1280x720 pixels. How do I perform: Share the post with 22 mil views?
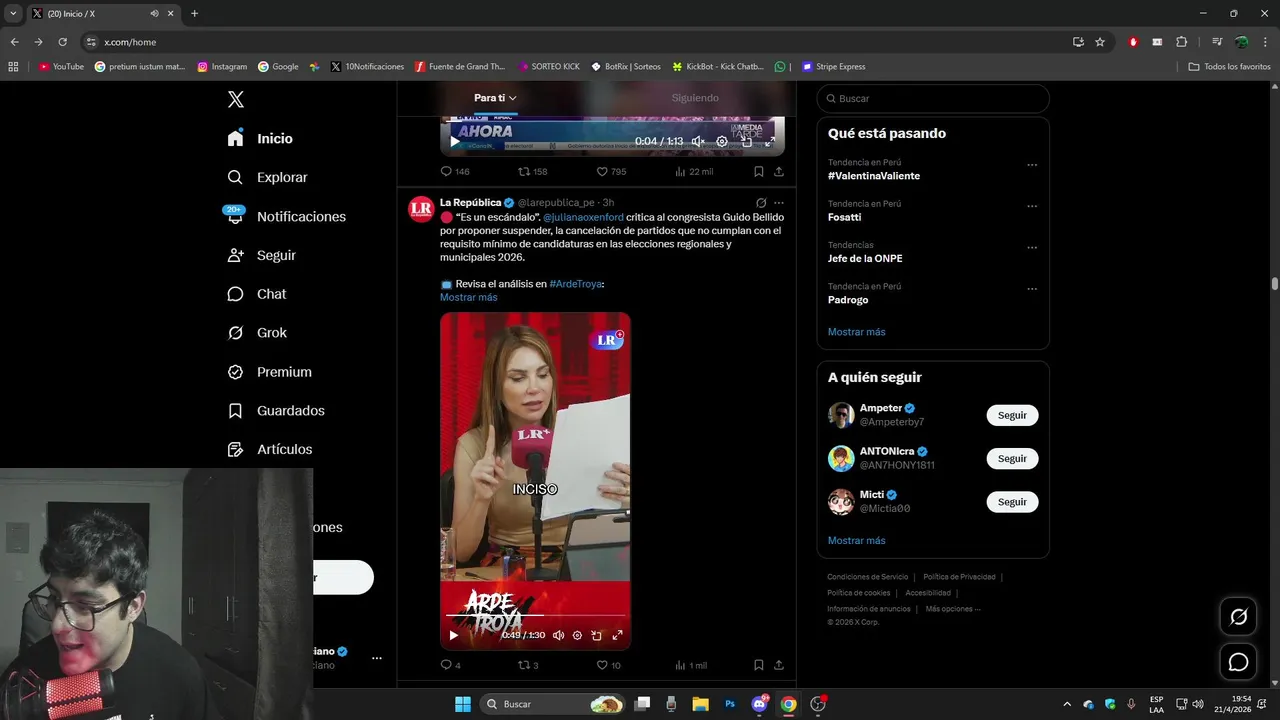pyautogui.click(x=779, y=171)
